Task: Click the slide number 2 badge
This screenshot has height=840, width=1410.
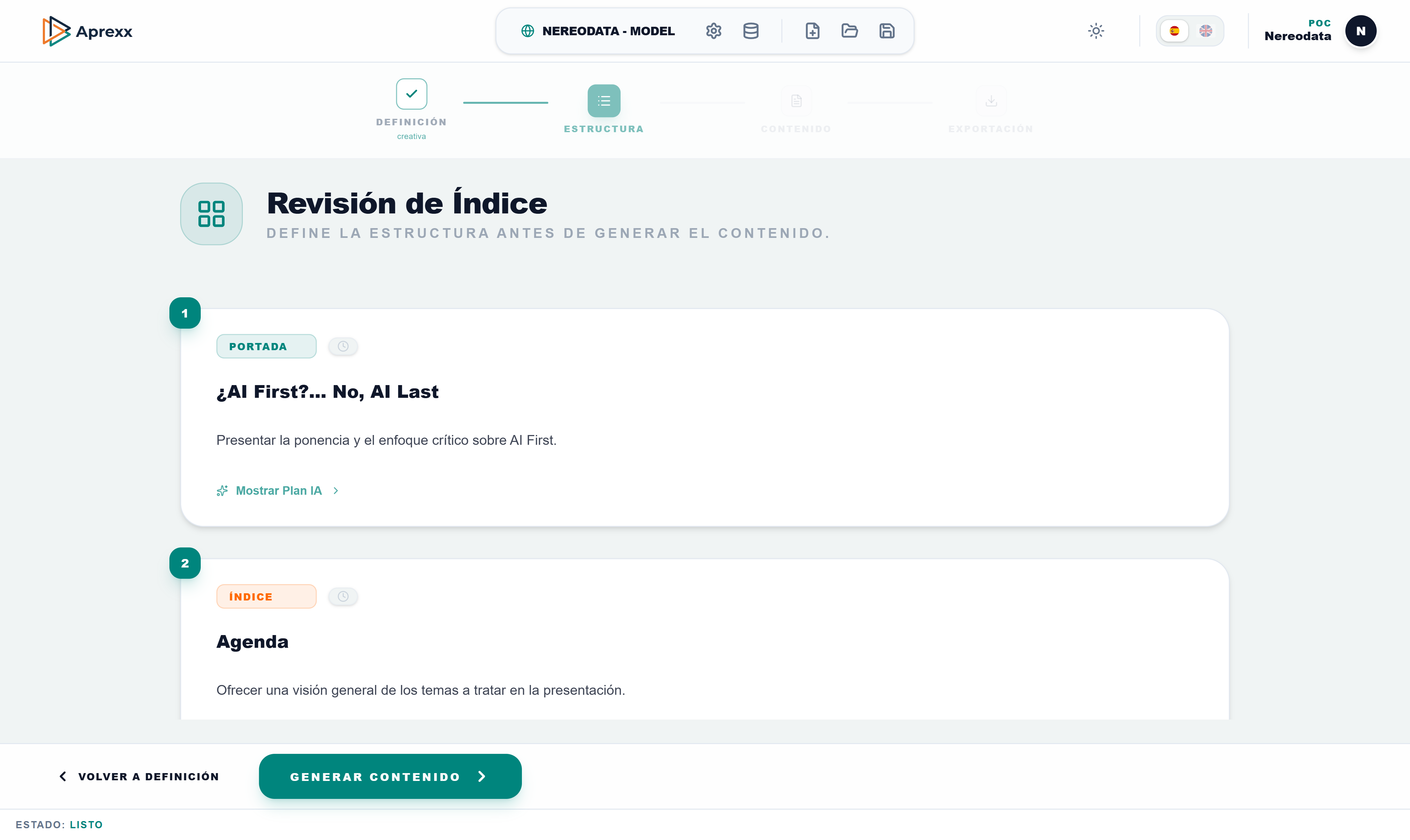Action: click(184, 563)
